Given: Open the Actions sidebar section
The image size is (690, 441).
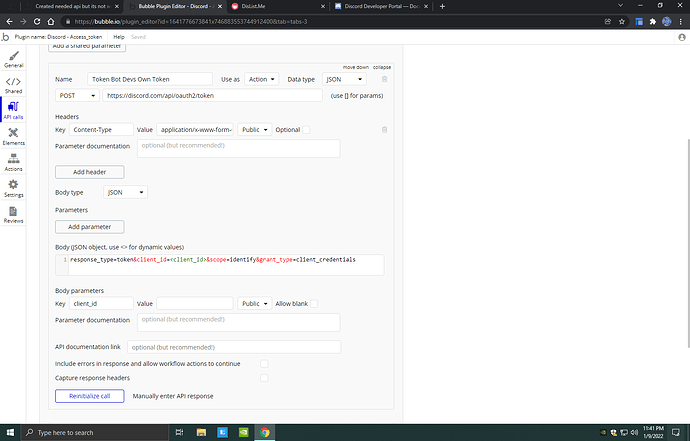Looking at the screenshot, I should pyautogui.click(x=14, y=162).
